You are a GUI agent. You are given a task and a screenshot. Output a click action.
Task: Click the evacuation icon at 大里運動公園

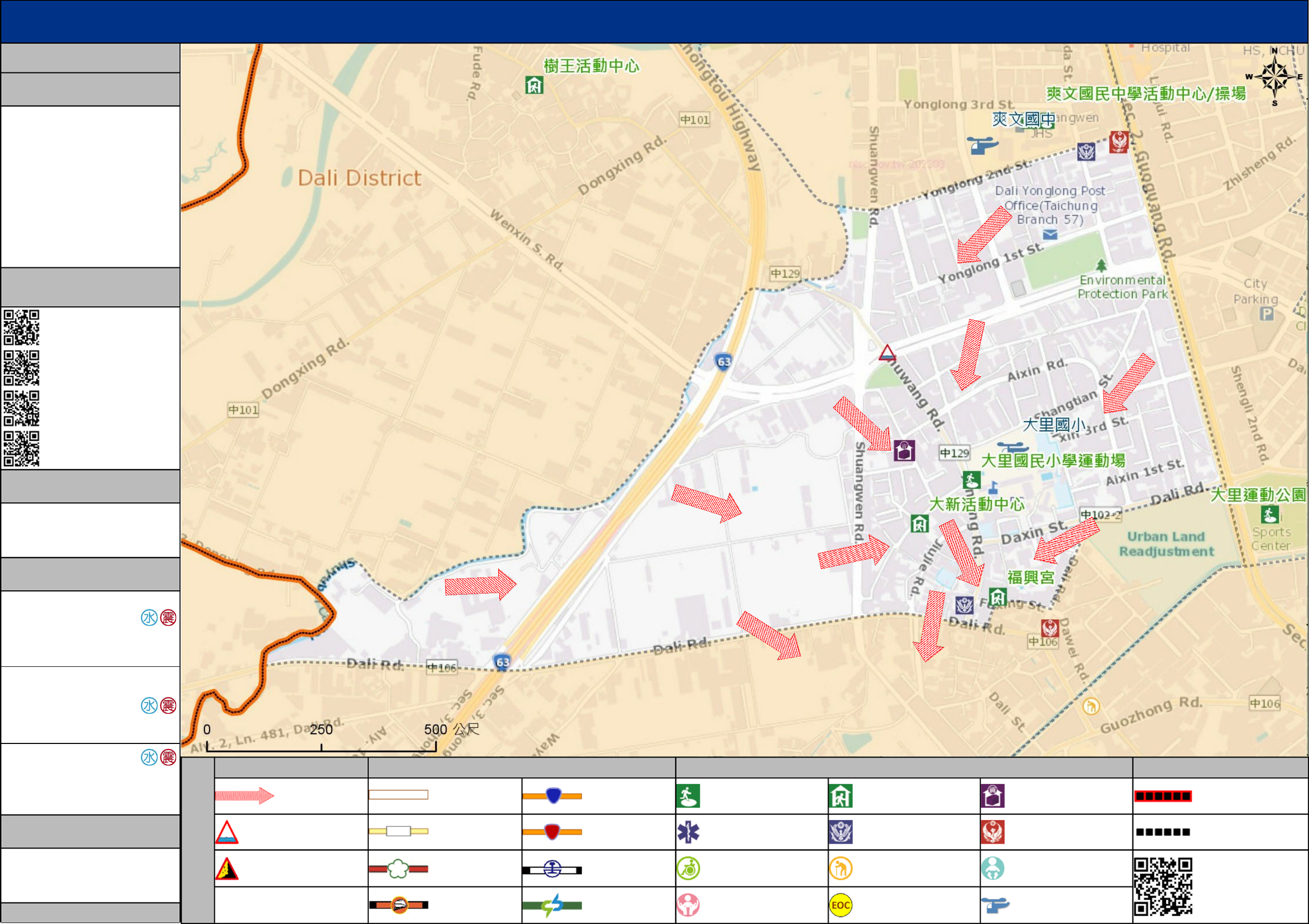[x=1270, y=515]
